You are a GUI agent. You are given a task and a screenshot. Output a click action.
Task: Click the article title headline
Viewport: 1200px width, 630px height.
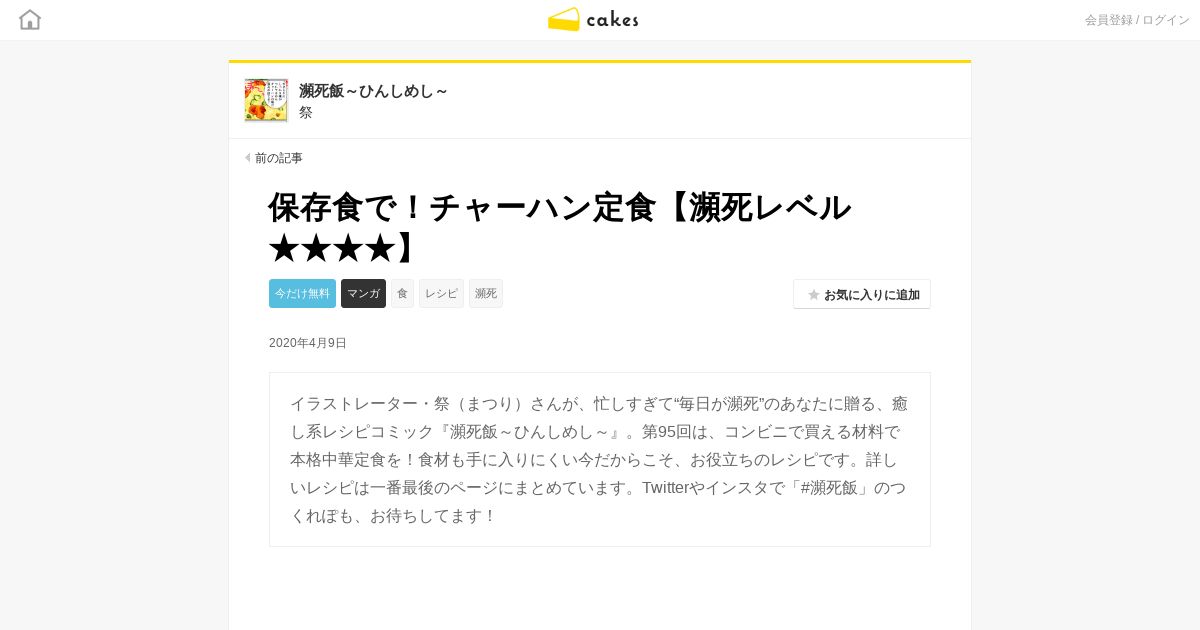(x=560, y=227)
